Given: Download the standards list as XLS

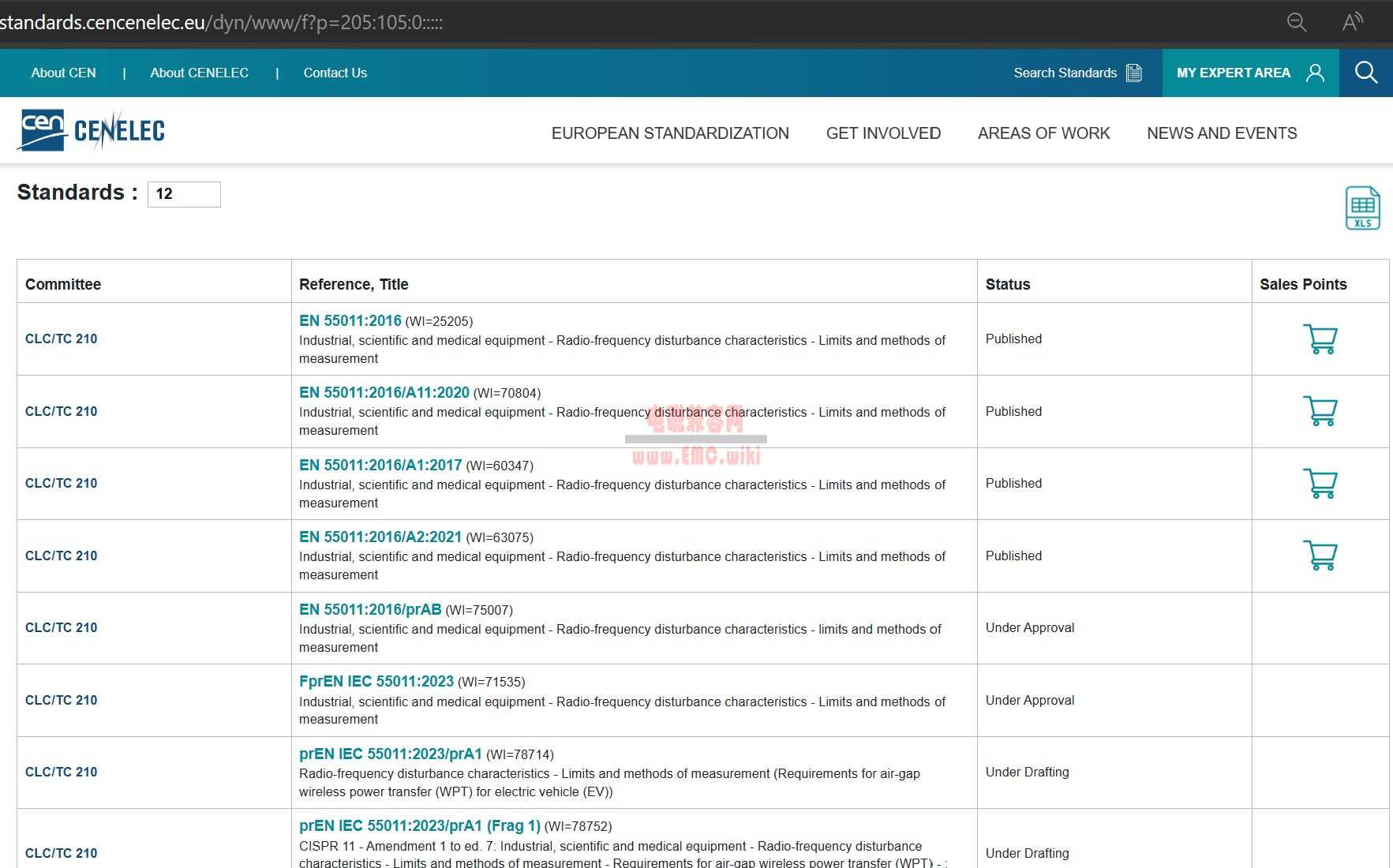Looking at the screenshot, I should coord(1362,208).
